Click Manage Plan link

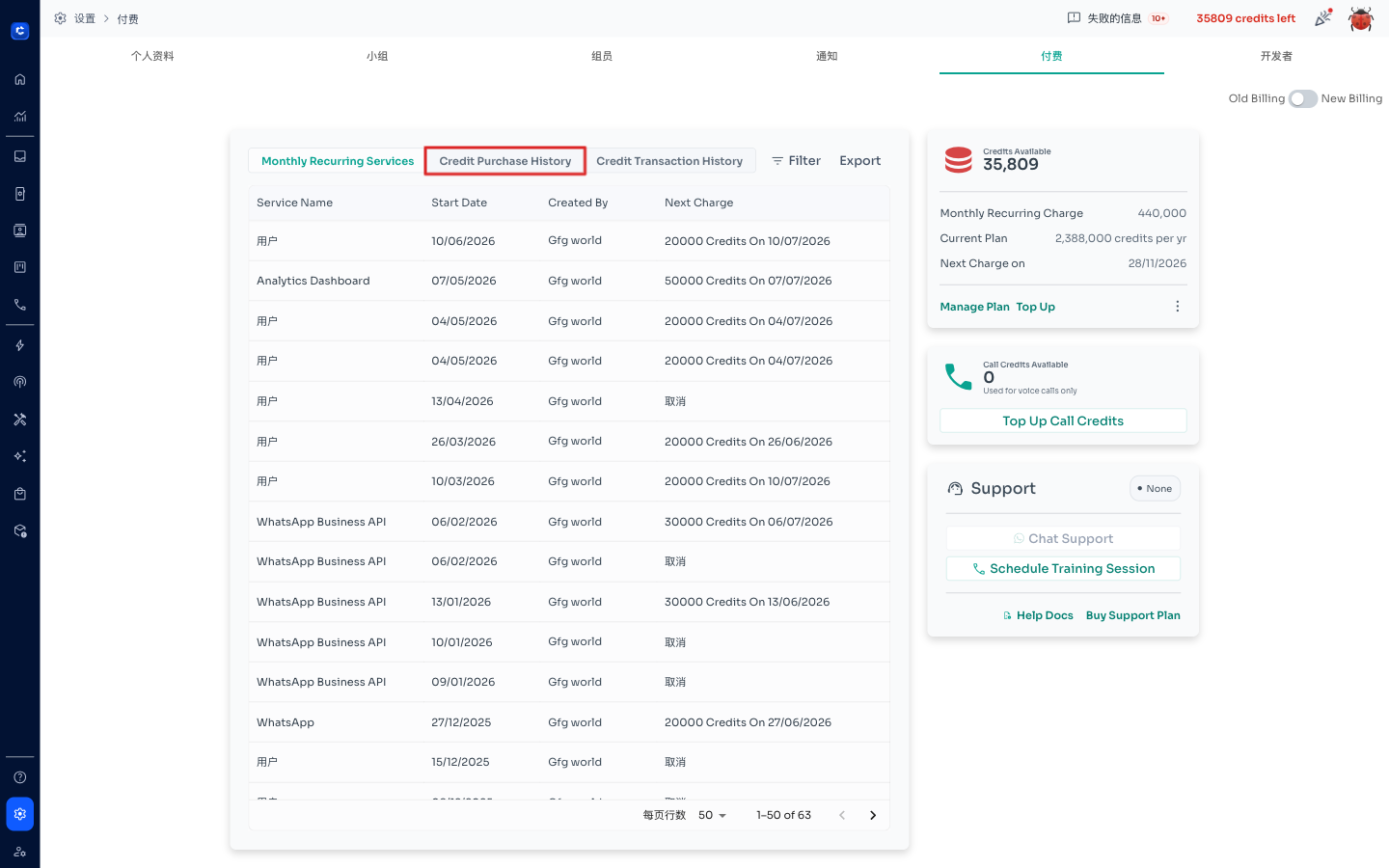(974, 307)
